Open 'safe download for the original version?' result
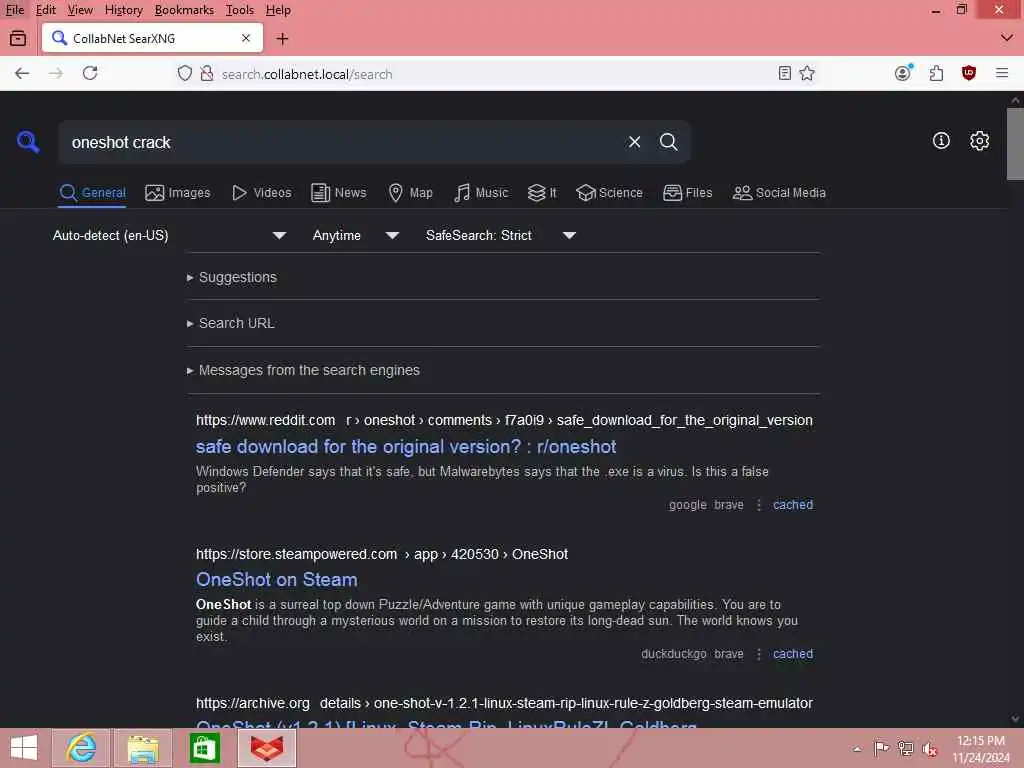Viewport: 1024px width, 768px height. click(406, 447)
